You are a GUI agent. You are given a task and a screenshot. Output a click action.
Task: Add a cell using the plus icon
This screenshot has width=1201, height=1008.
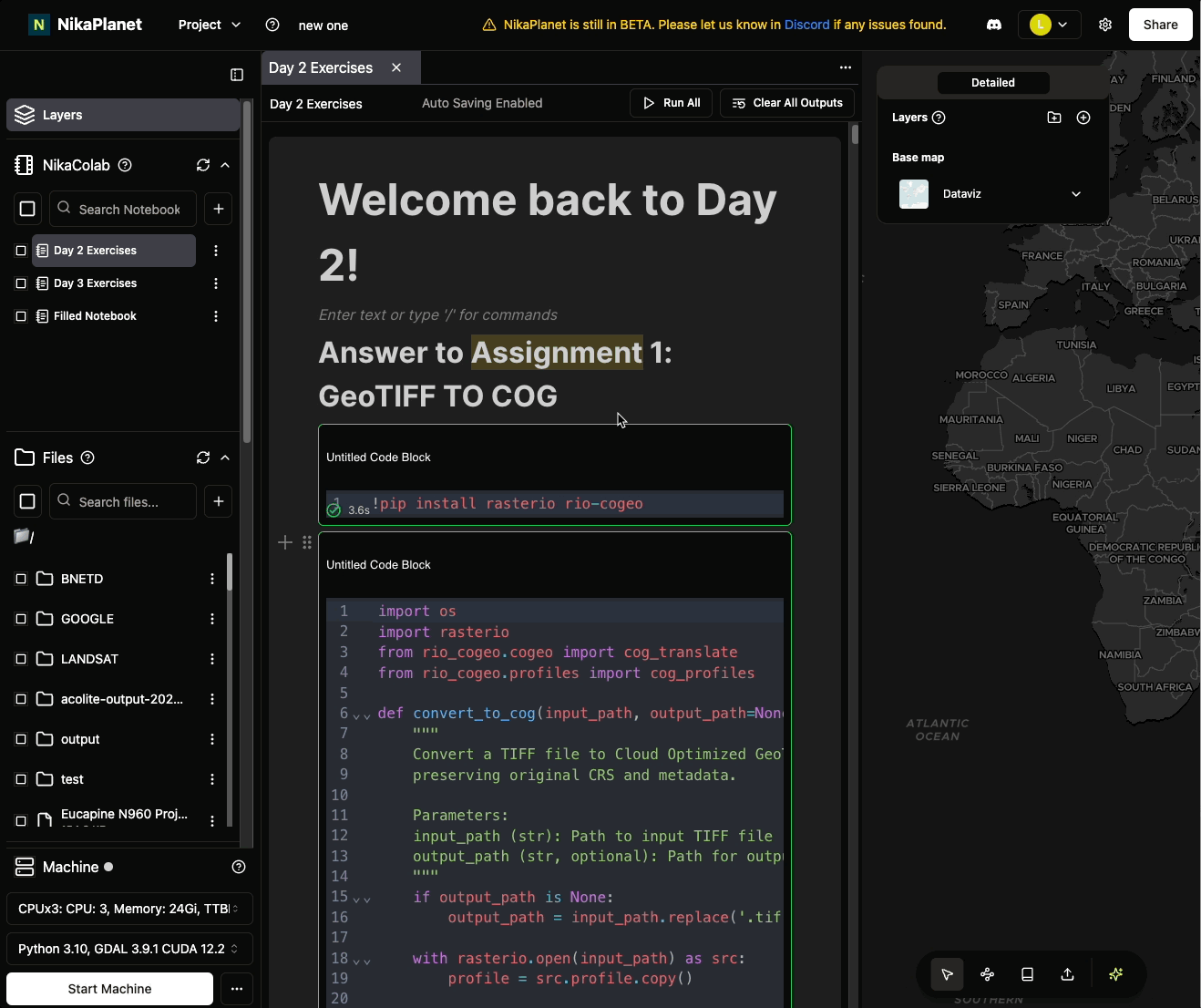(285, 542)
